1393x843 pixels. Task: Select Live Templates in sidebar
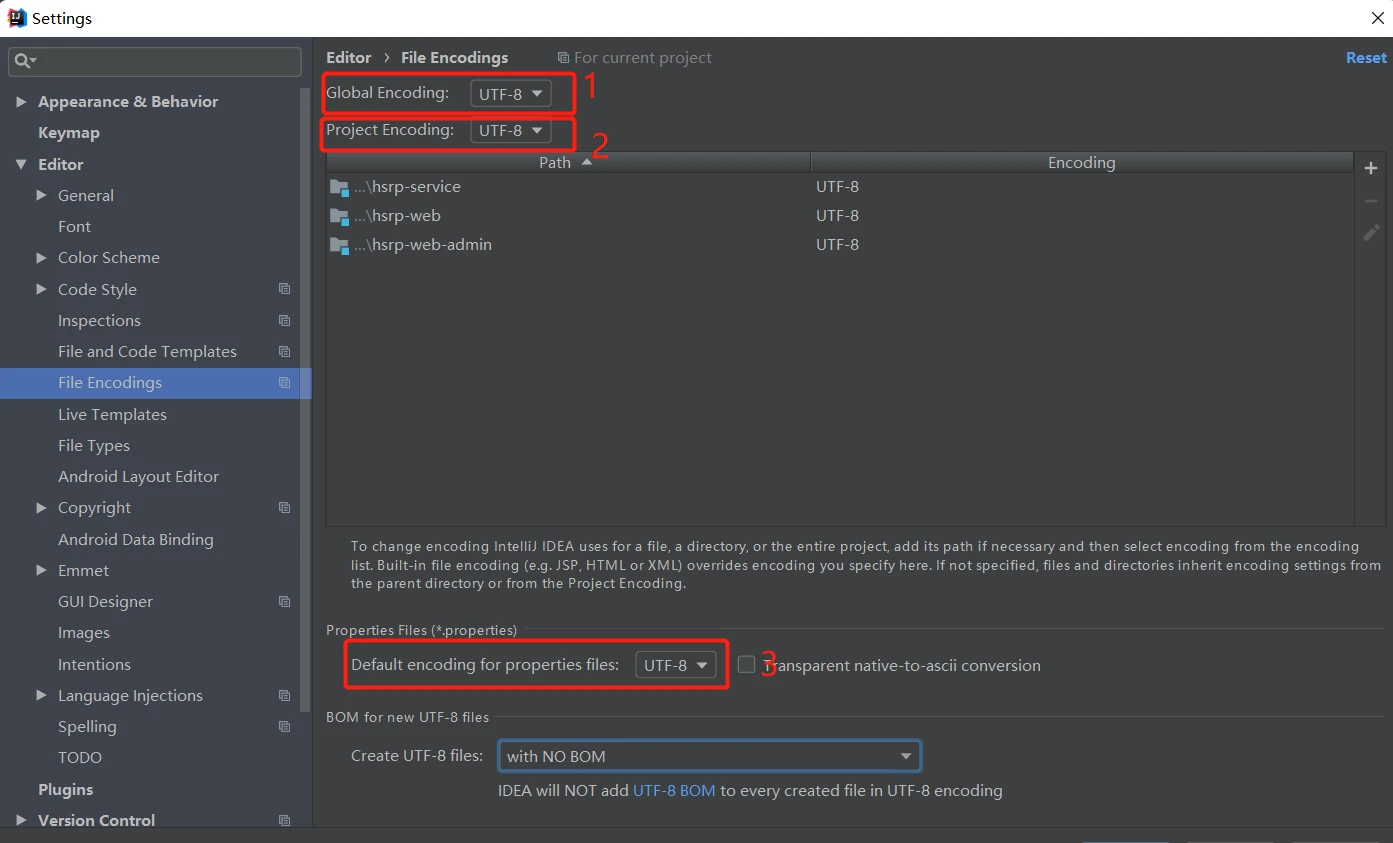tap(112, 414)
